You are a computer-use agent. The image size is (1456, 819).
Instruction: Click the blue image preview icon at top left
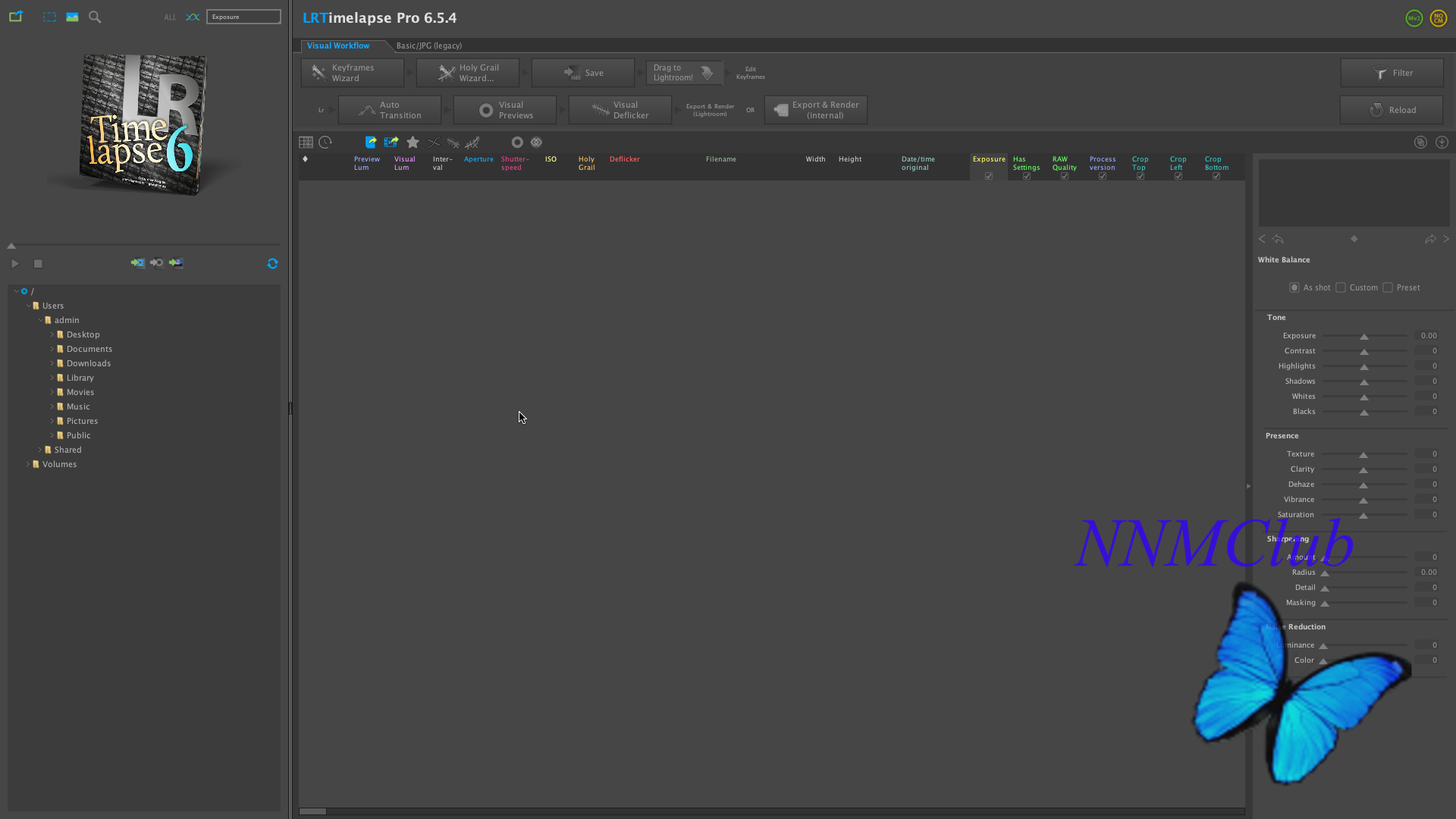point(72,17)
